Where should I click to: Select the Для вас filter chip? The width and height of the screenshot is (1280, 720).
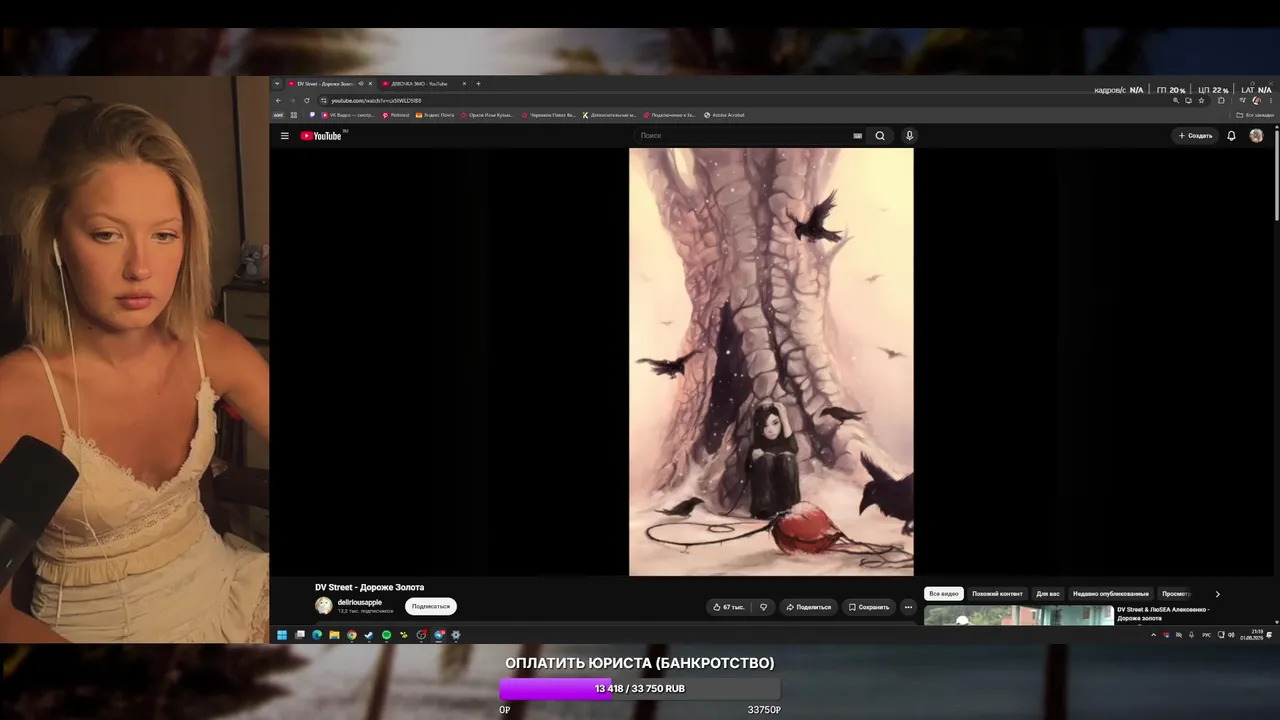(x=1048, y=594)
